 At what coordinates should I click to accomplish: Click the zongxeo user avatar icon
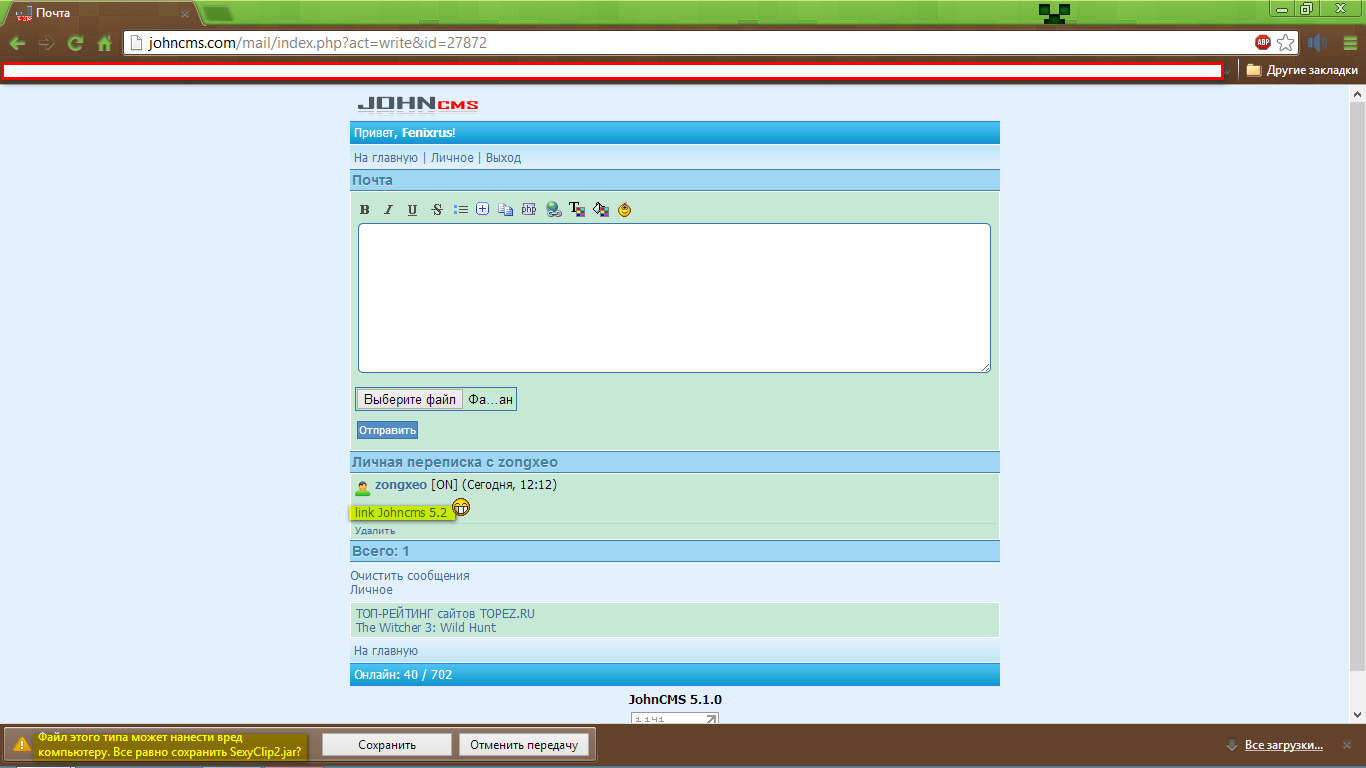point(363,487)
